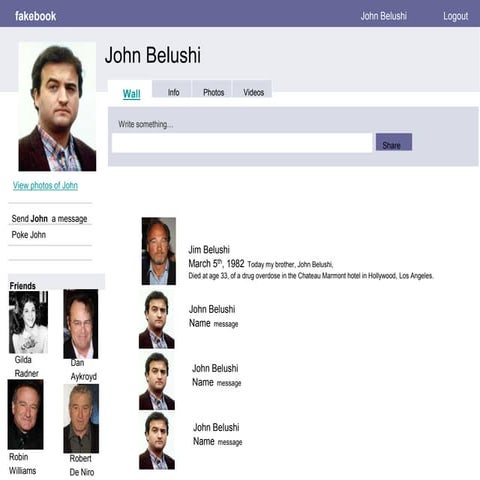The height and width of the screenshot is (480, 480).
Task: Click Poke John option
Action: 29,235
